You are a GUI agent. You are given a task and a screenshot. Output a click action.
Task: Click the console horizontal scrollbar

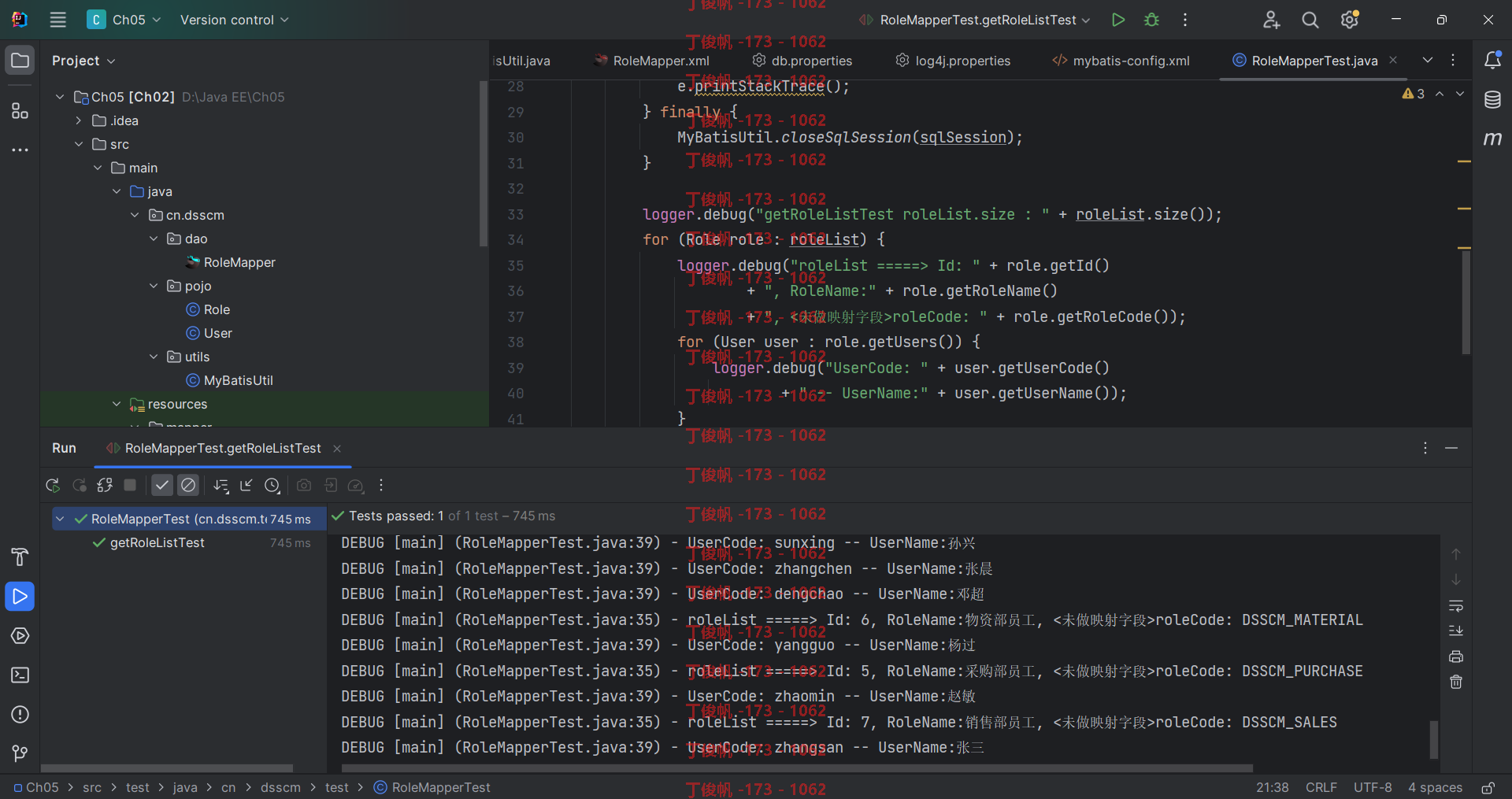(796, 768)
